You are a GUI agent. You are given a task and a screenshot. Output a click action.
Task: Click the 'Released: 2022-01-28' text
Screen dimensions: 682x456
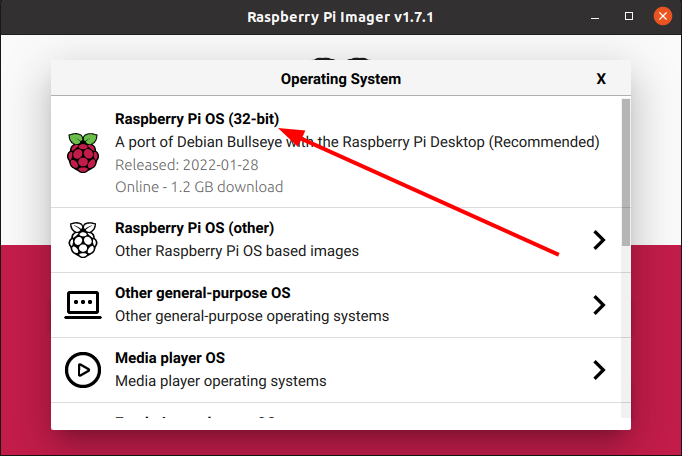pos(187,165)
